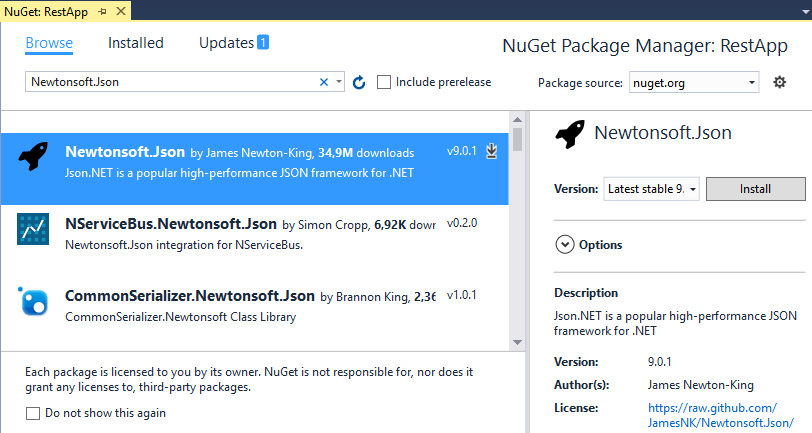This screenshot has width=812, height=433.
Task: Open the Package source dropdown
Action: point(694,82)
